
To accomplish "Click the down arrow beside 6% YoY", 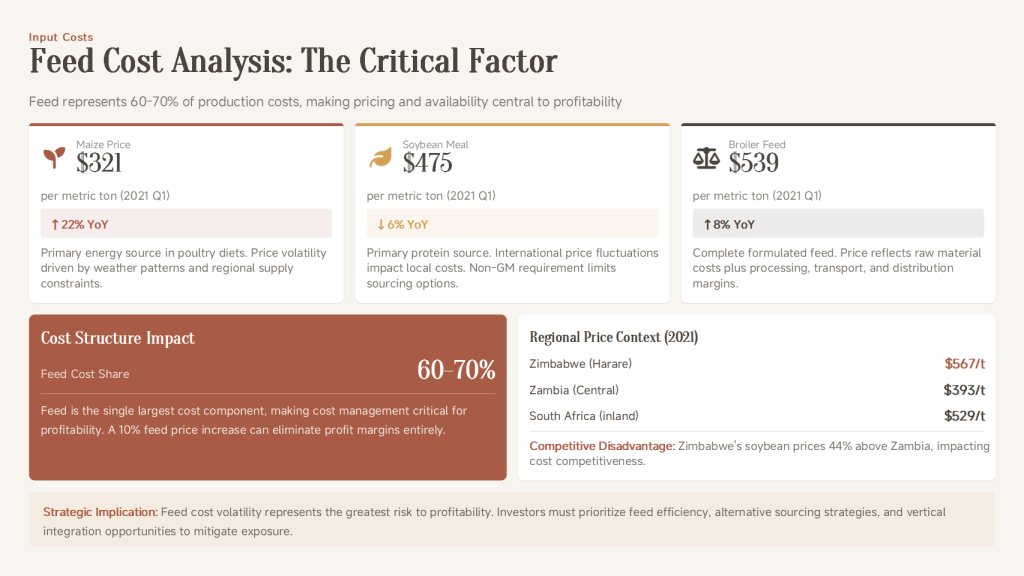I will pyautogui.click(x=380, y=224).
